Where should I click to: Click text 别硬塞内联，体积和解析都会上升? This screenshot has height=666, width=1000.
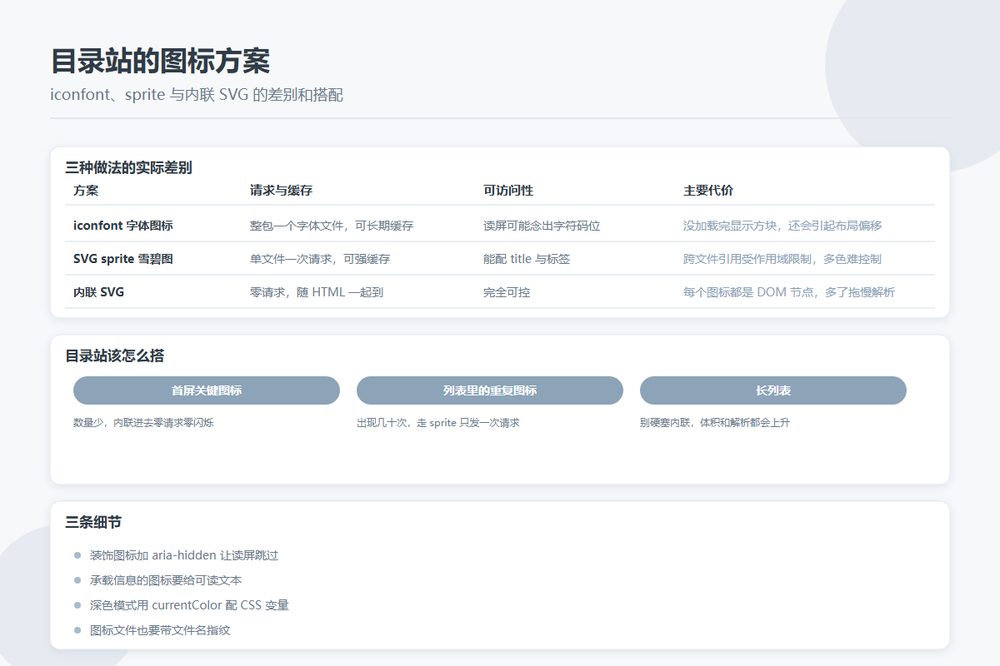click(x=715, y=422)
